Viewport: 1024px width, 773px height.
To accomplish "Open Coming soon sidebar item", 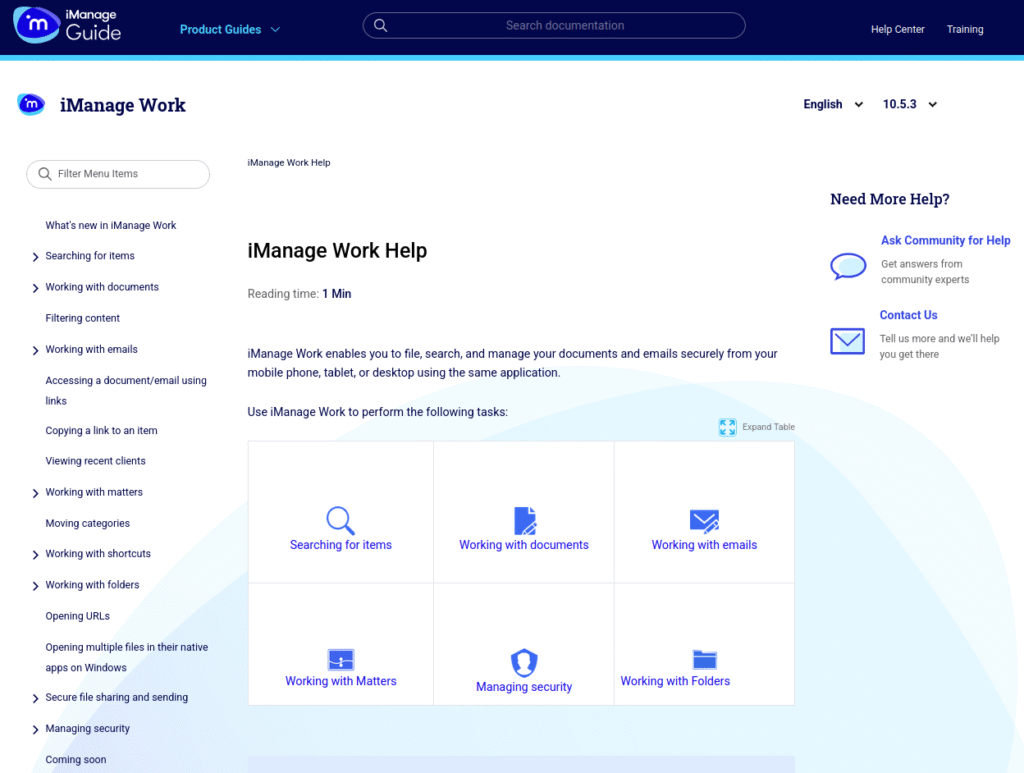I will click(x=76, y=759).
